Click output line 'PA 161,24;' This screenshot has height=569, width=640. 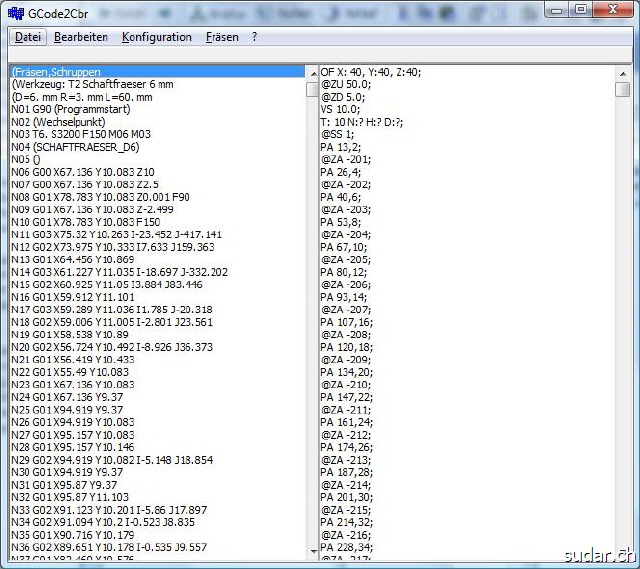coord(347,422)
